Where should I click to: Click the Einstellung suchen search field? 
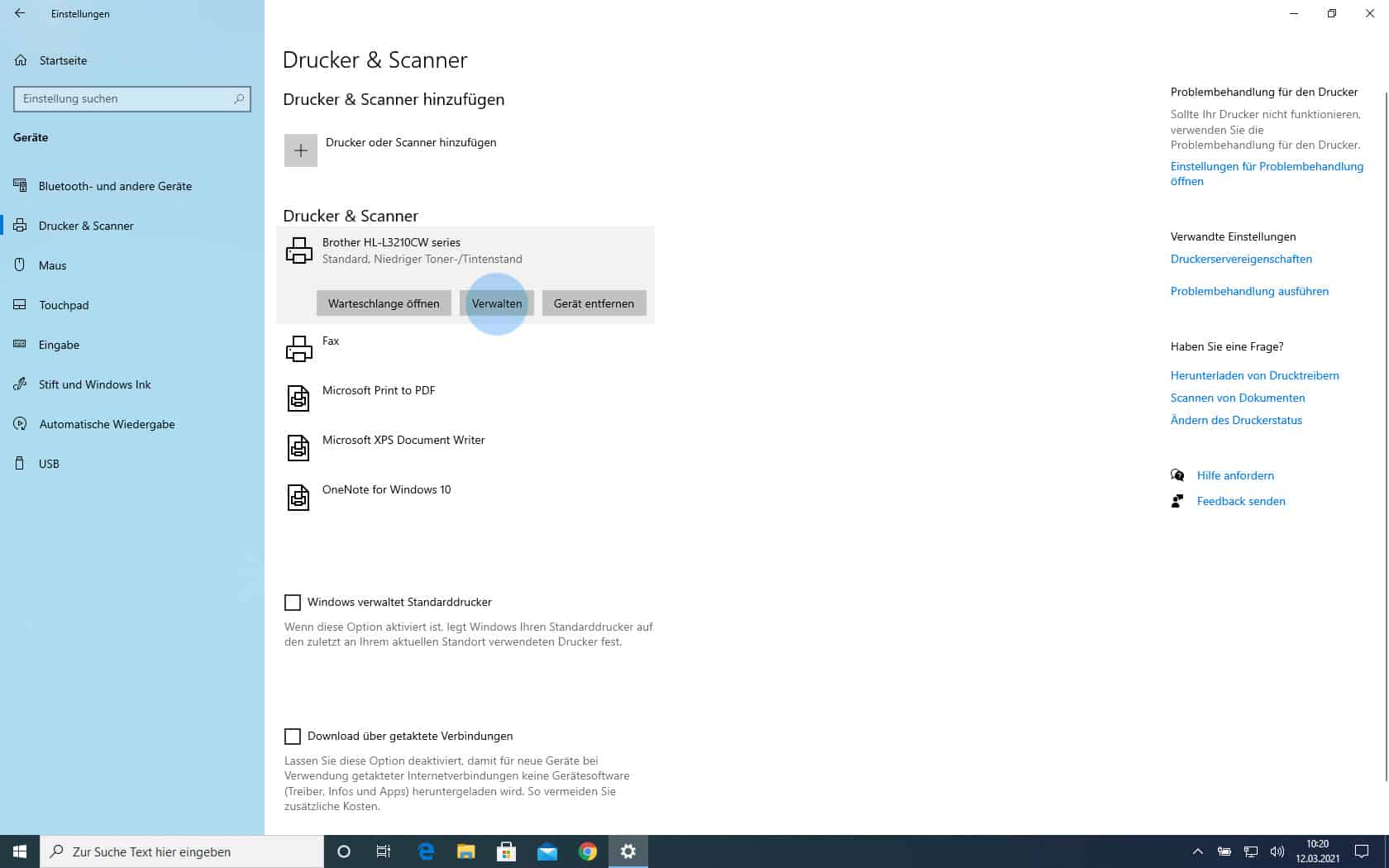[132, 98]
